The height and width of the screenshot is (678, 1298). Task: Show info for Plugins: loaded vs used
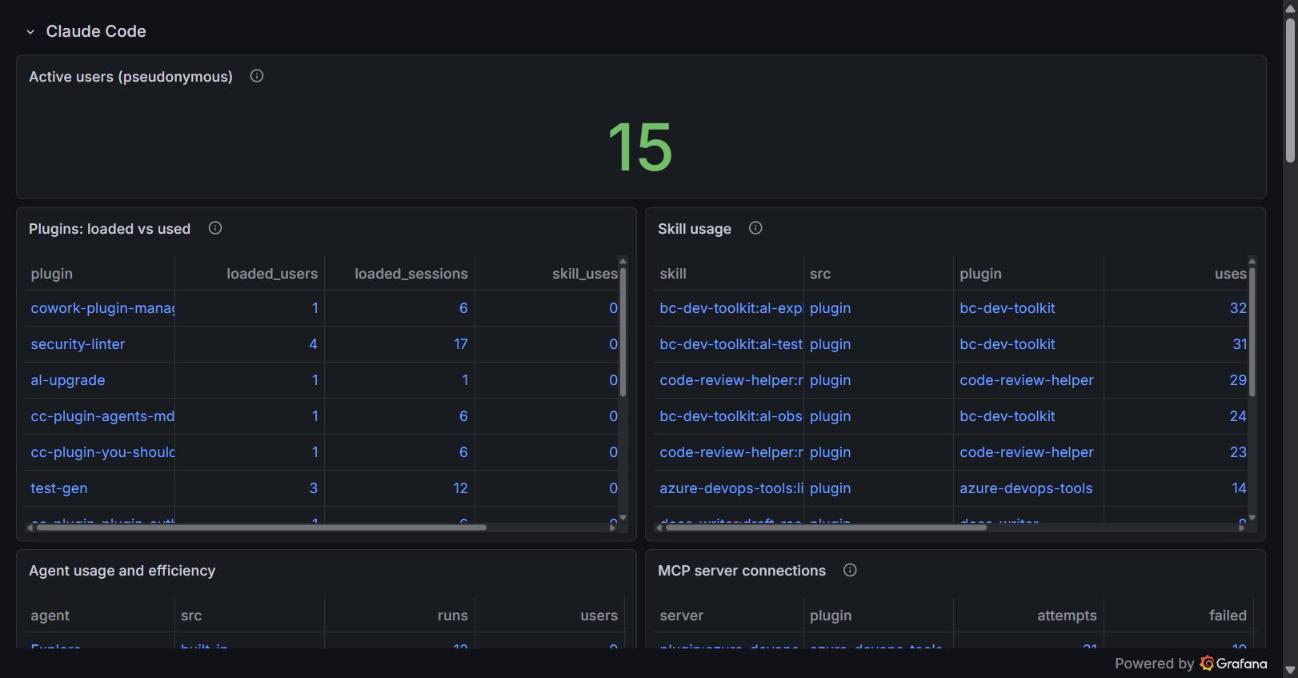(x=215, y=228)
